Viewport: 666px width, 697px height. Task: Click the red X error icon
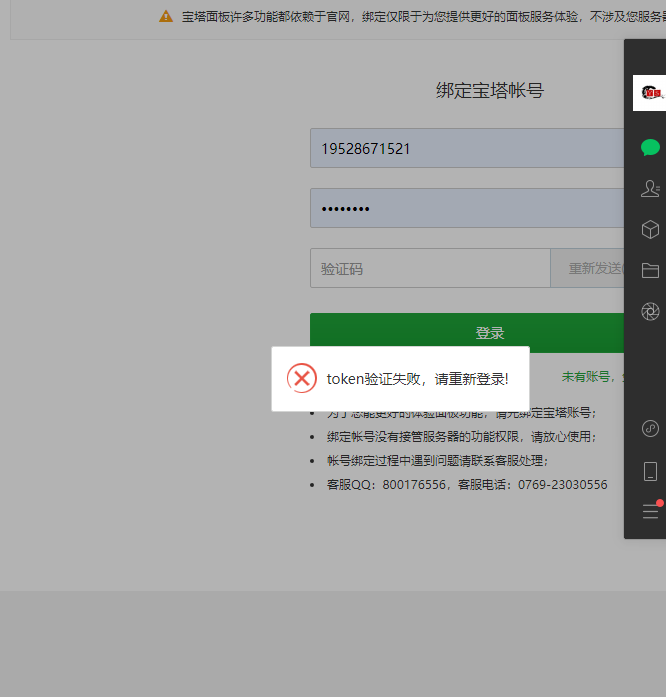(x=302, y=378)
